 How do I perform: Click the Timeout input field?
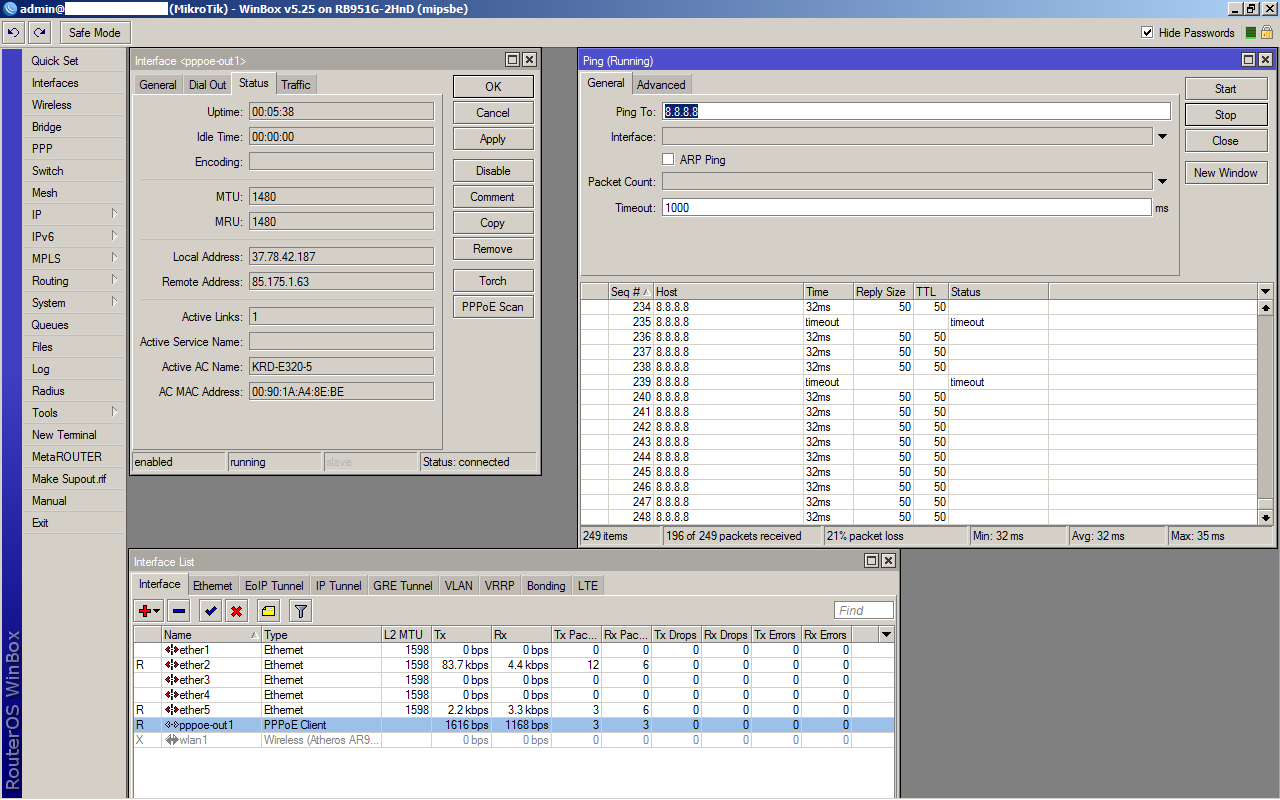pos(906,208)
